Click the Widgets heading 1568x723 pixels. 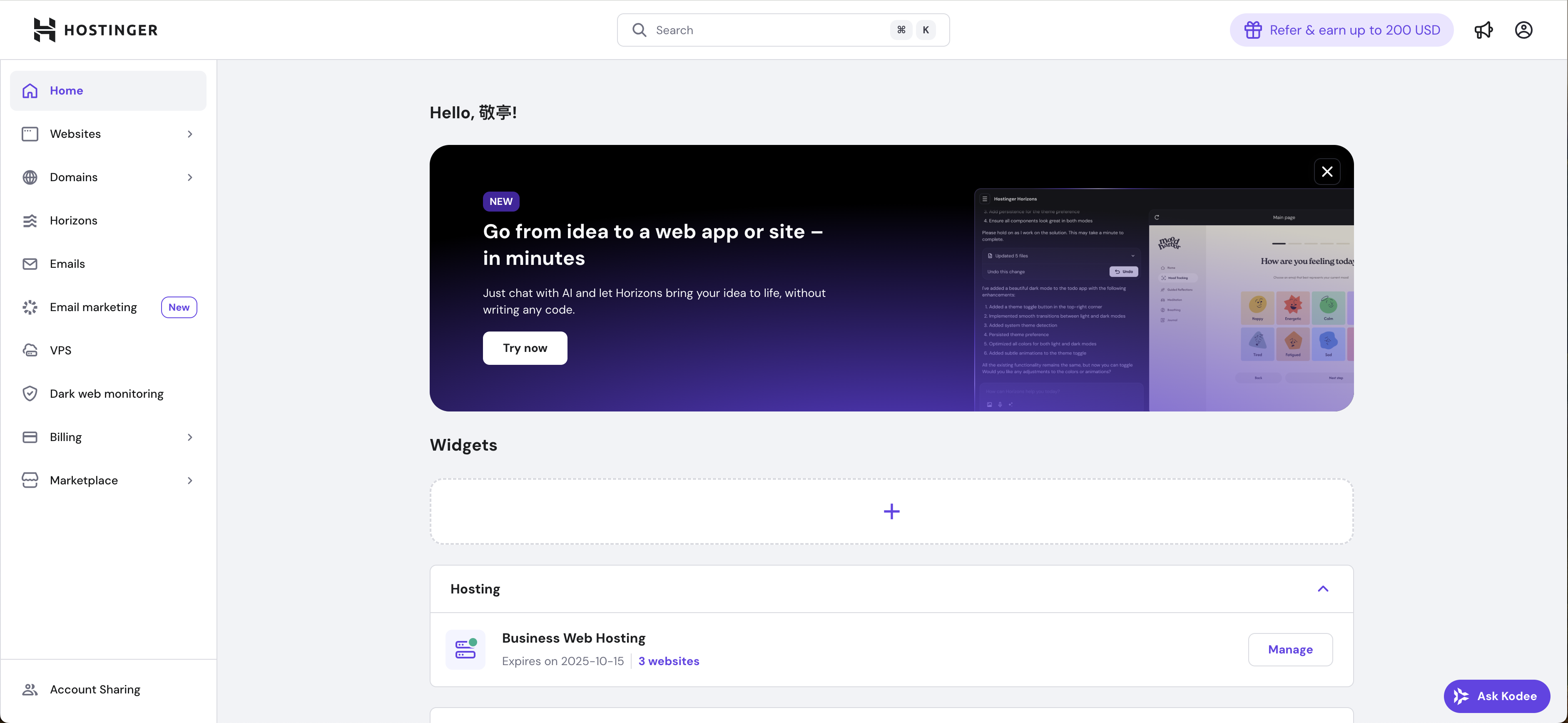click(x=463, y=445)
